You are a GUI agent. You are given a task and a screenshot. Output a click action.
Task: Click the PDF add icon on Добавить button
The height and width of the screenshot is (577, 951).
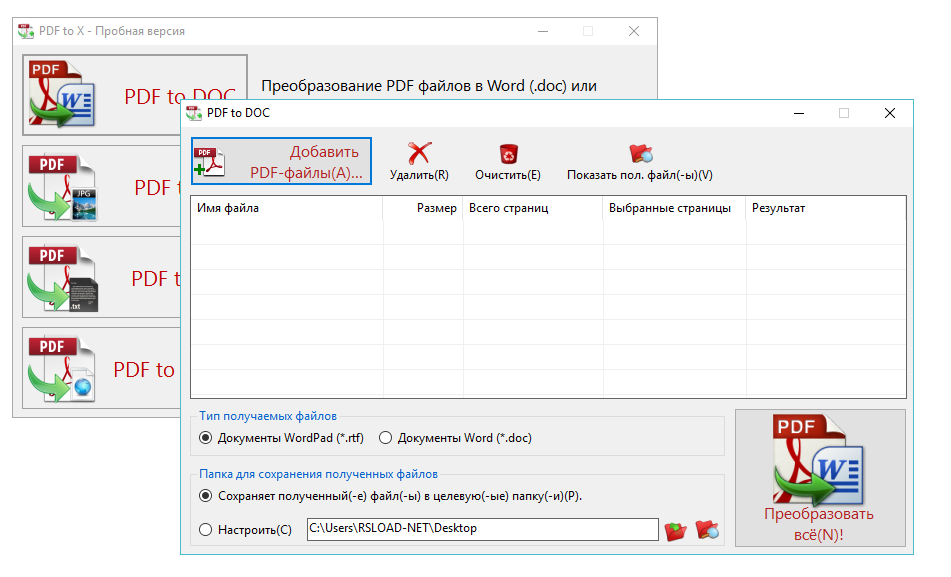click(209, 161)
